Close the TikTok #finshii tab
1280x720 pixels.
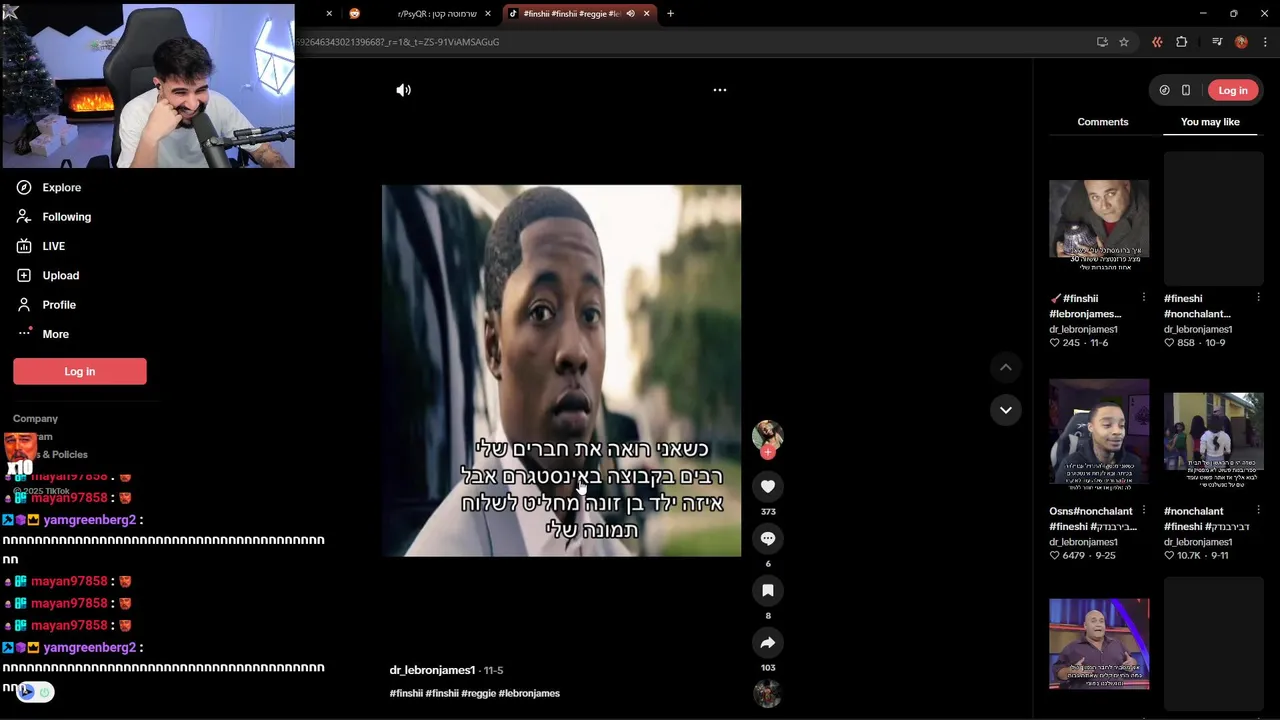[x=646, y=13]
